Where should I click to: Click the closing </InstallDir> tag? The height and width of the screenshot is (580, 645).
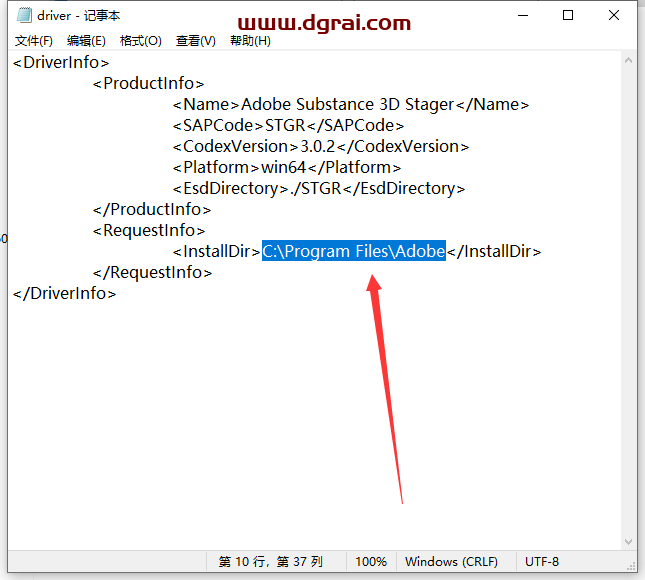(494, 251)
